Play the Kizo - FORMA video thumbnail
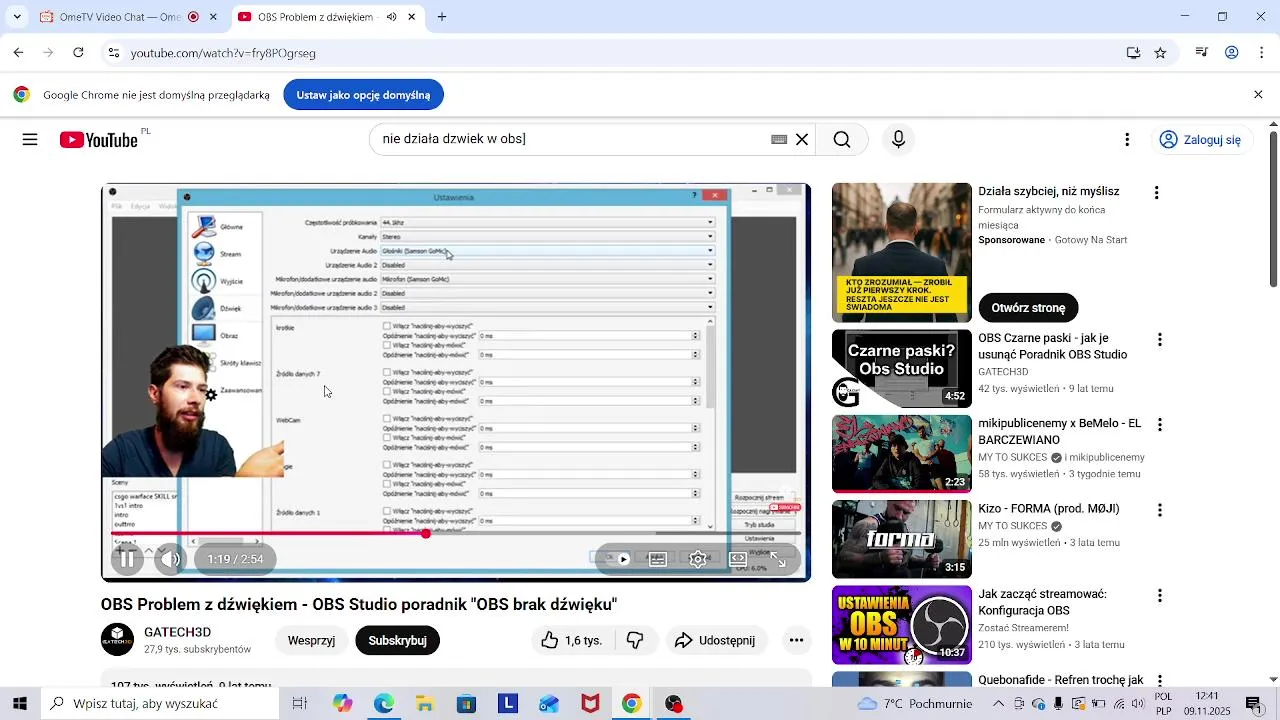1280x720 pixels. point(902,539)
